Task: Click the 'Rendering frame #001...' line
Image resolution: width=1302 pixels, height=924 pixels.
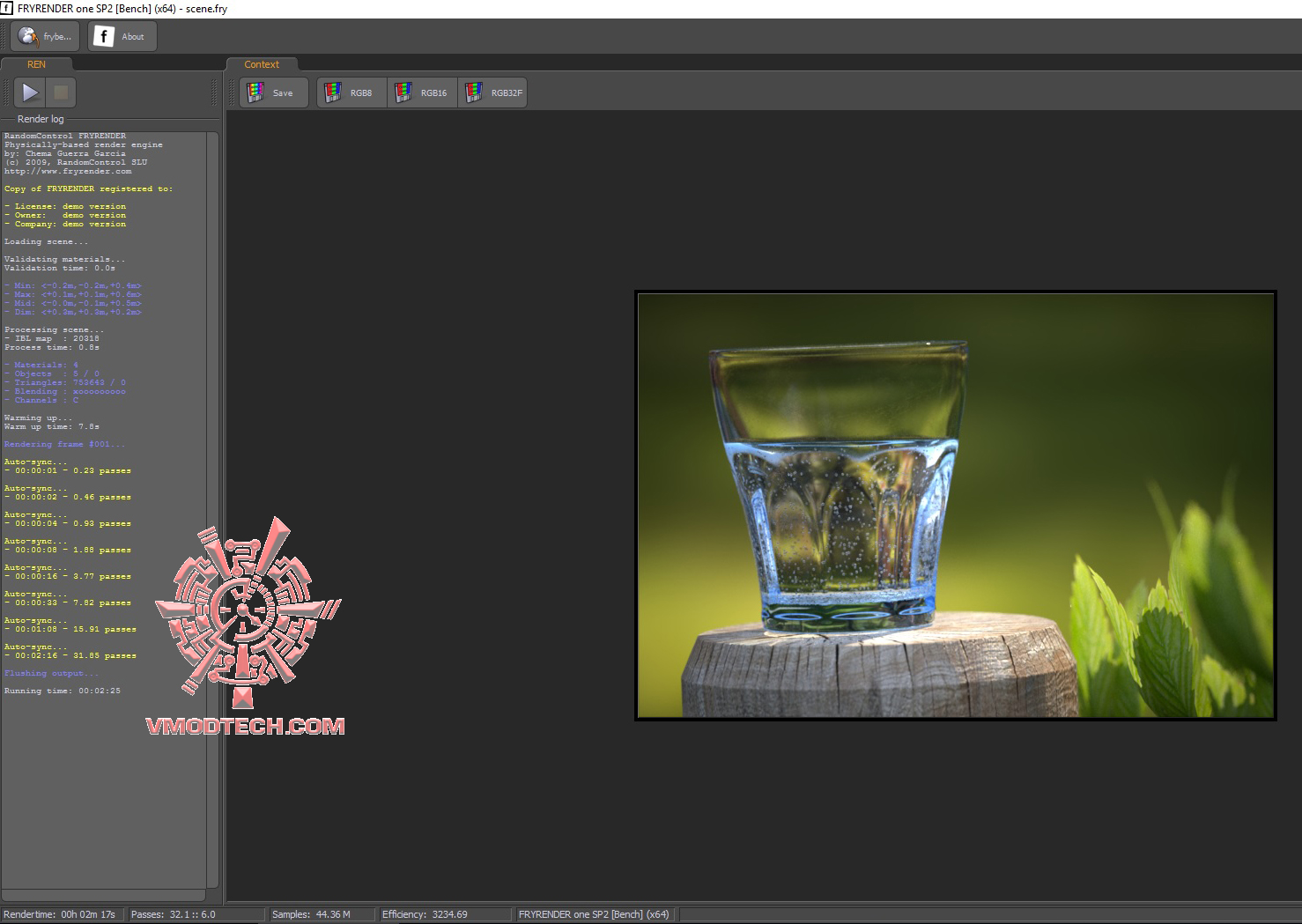Action: [x=64, y=444]
